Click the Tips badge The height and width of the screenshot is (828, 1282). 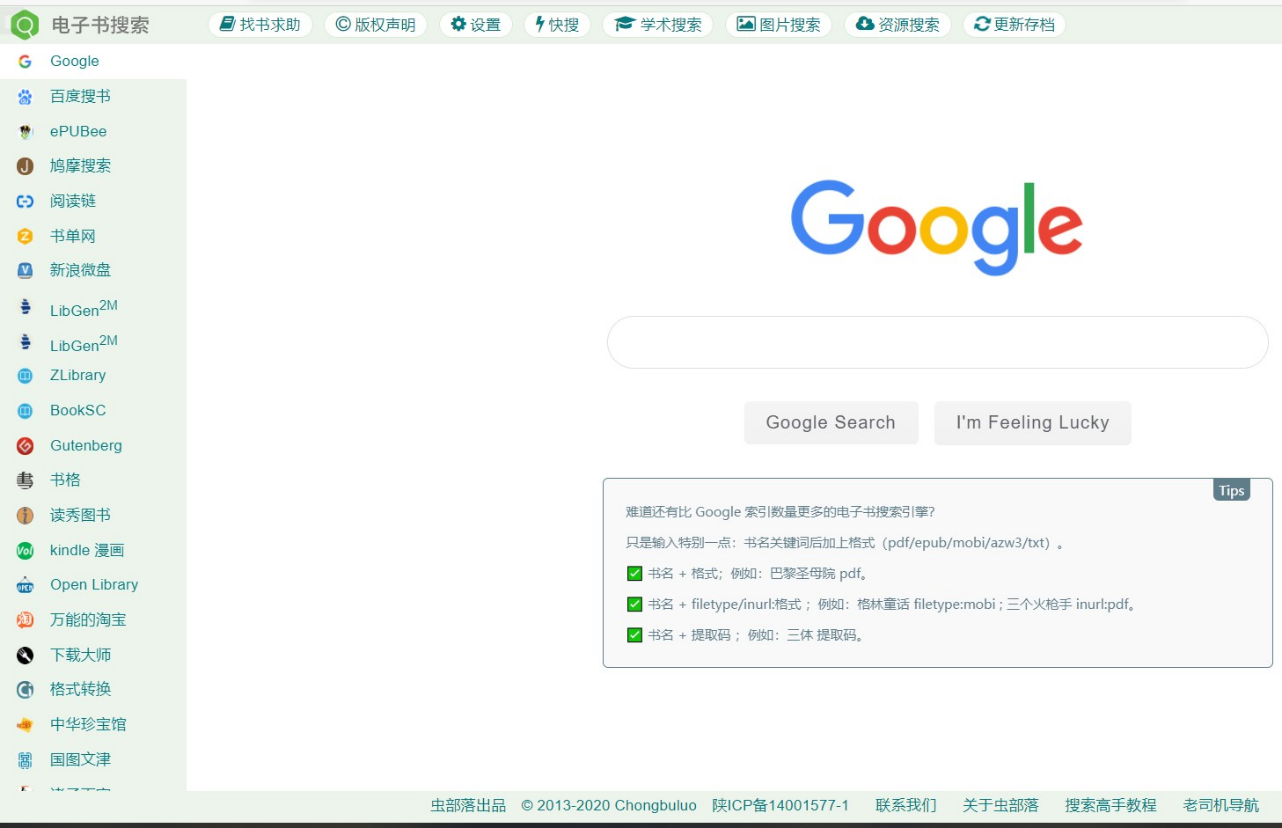(x=1231, y=490)
